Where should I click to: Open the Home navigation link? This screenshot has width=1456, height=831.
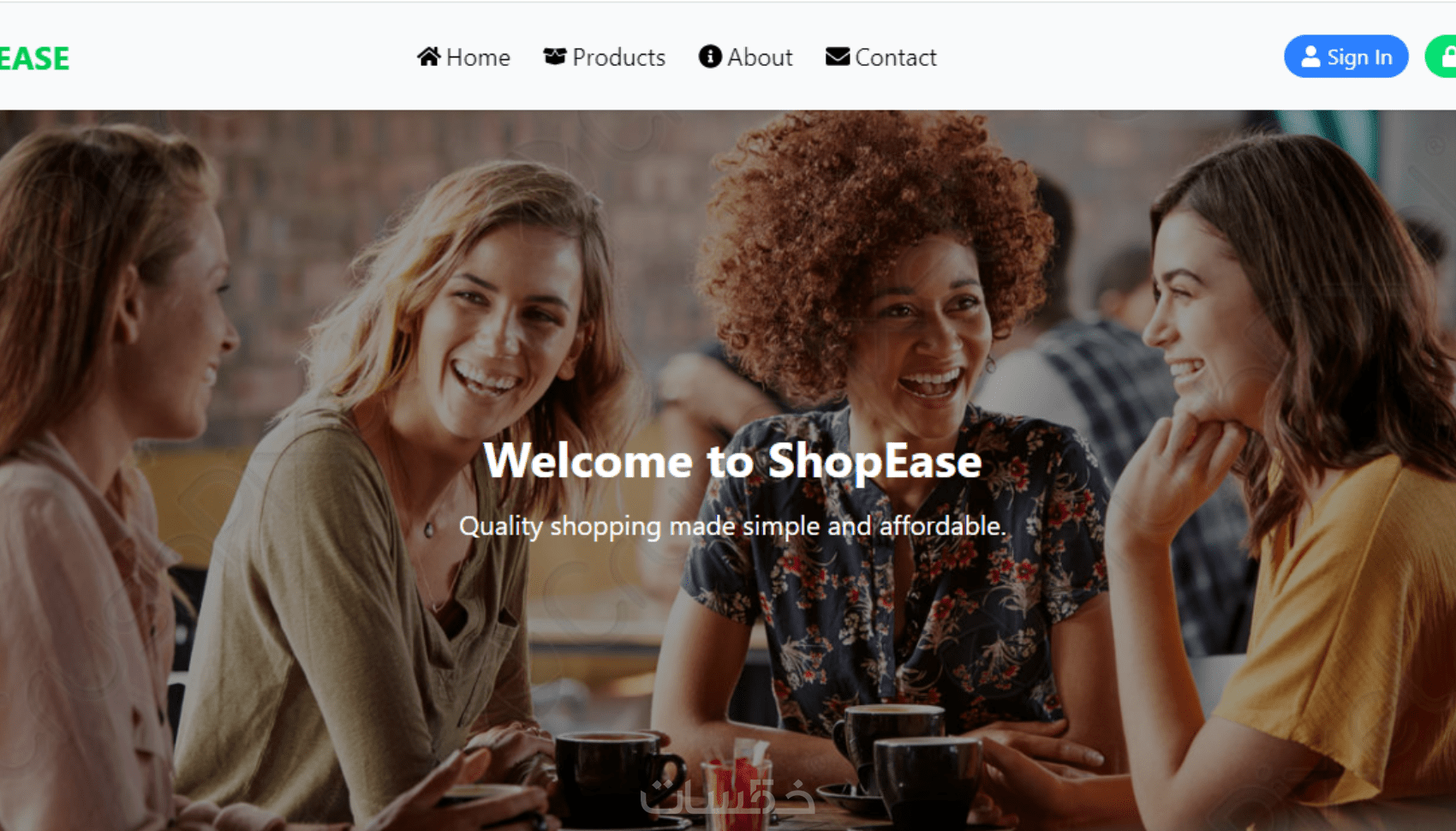point(463,57)
